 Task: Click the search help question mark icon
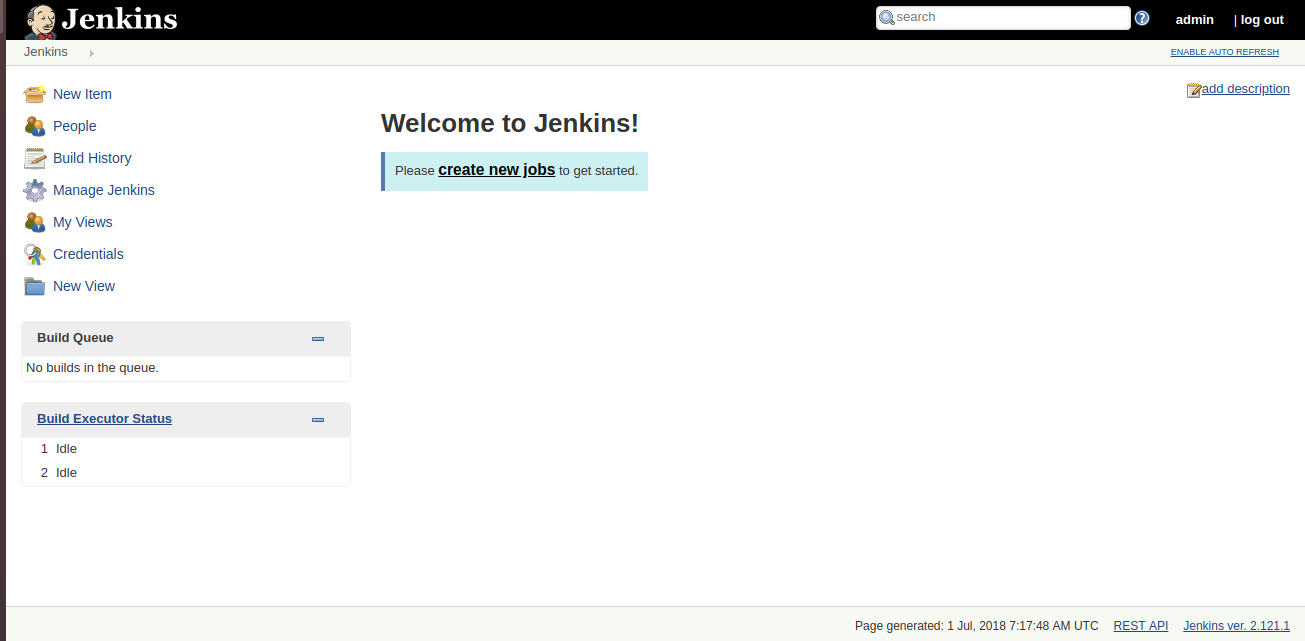click(1142, 18)
